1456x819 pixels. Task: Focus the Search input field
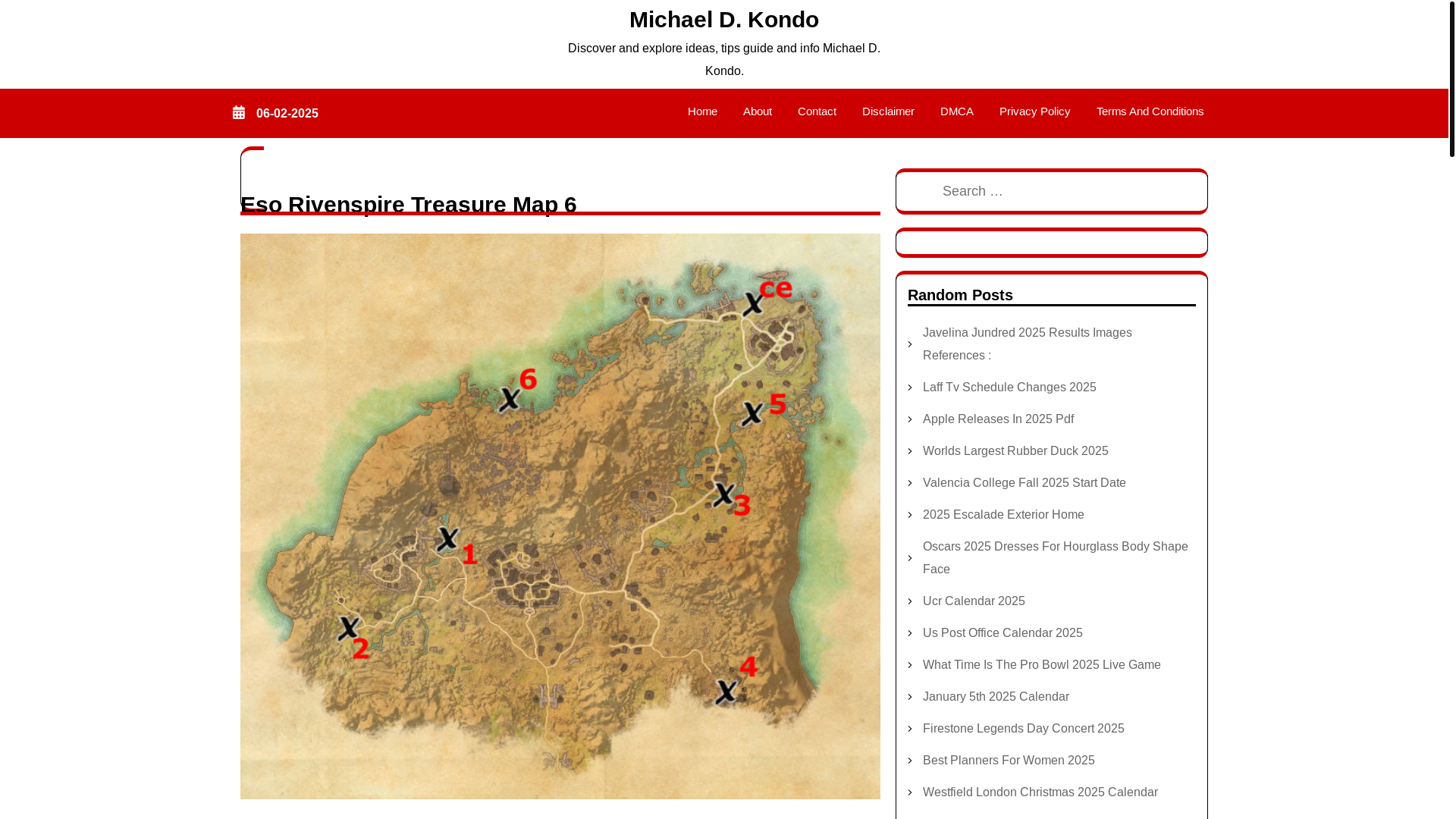pos(1051,191)
